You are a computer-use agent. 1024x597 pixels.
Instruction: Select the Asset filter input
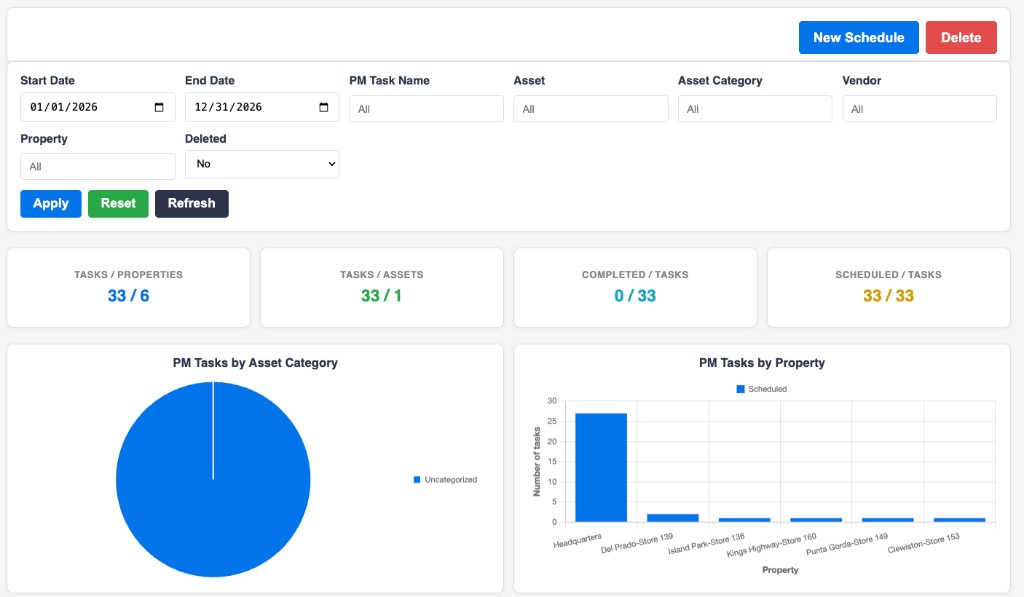(591, 109)
